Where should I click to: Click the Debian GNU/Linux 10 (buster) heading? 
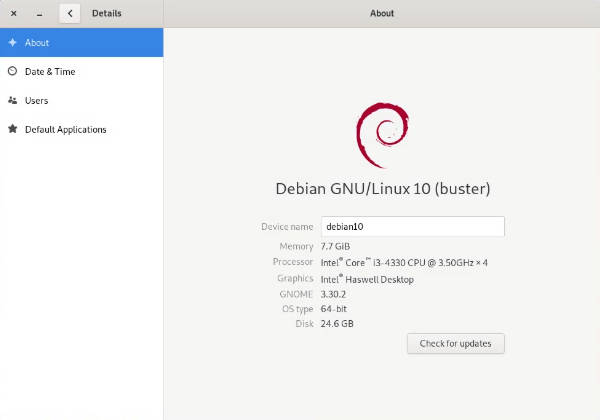[x=383, y=189]
